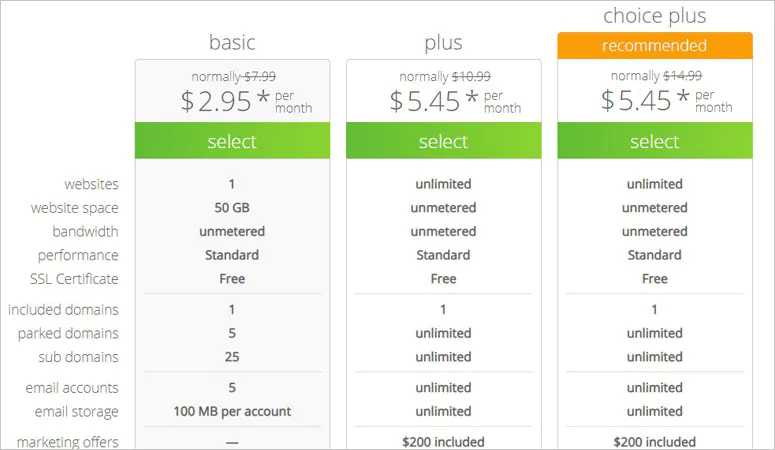The image size is (775, 450).
Task: Click $200 included under plus plan
Action: (443, 442)
